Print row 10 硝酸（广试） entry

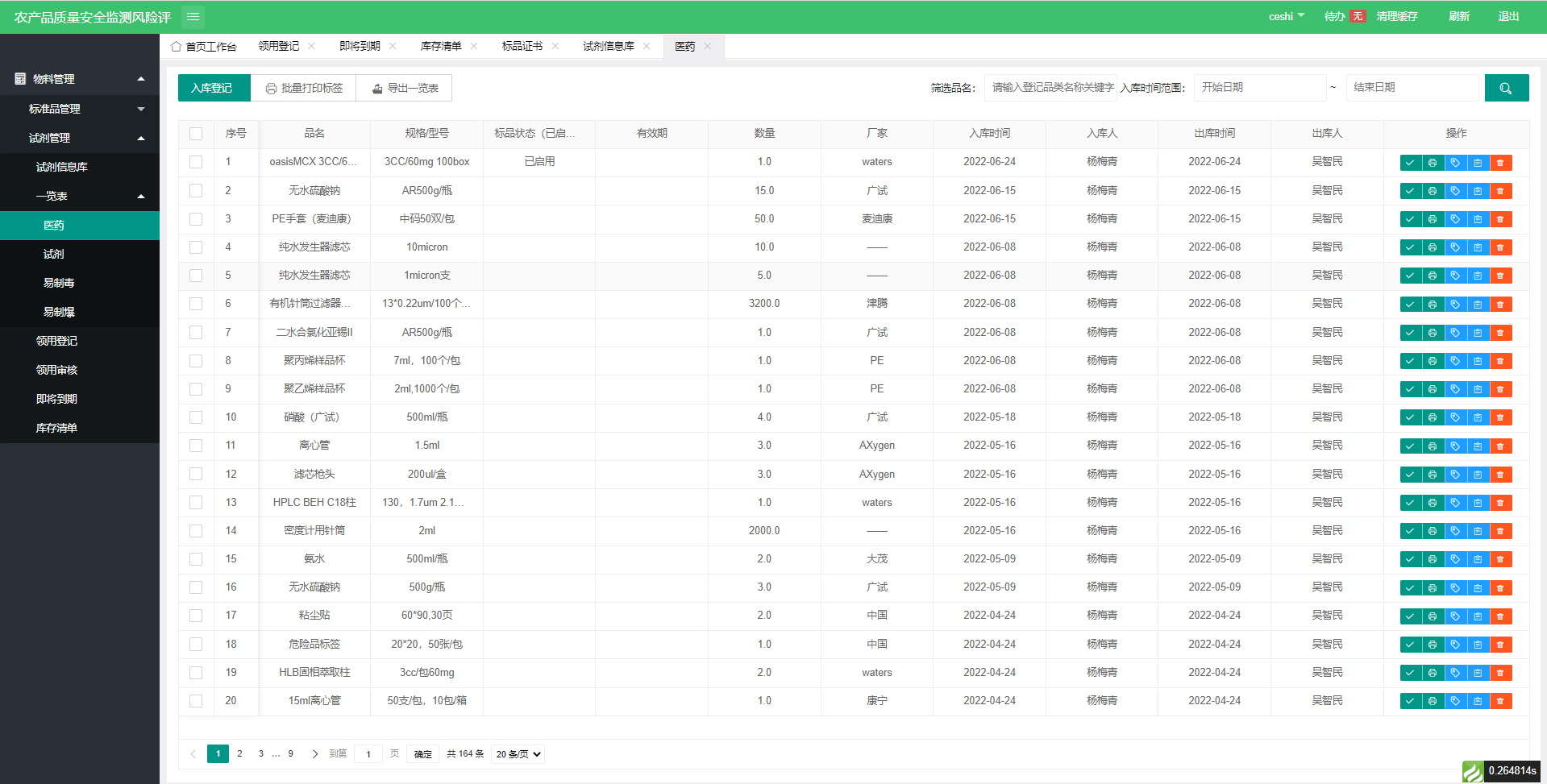coord(1433,417)
